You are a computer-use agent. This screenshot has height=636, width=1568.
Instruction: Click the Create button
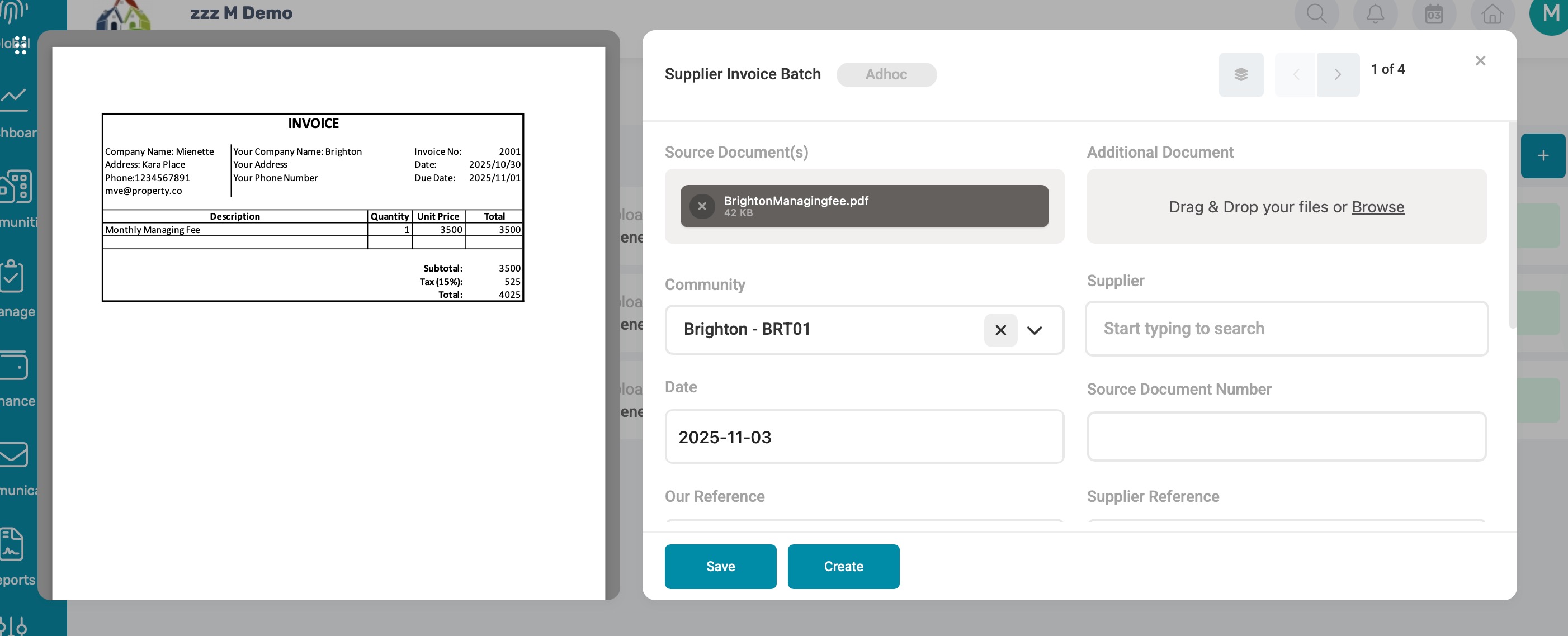pos(843,566)
